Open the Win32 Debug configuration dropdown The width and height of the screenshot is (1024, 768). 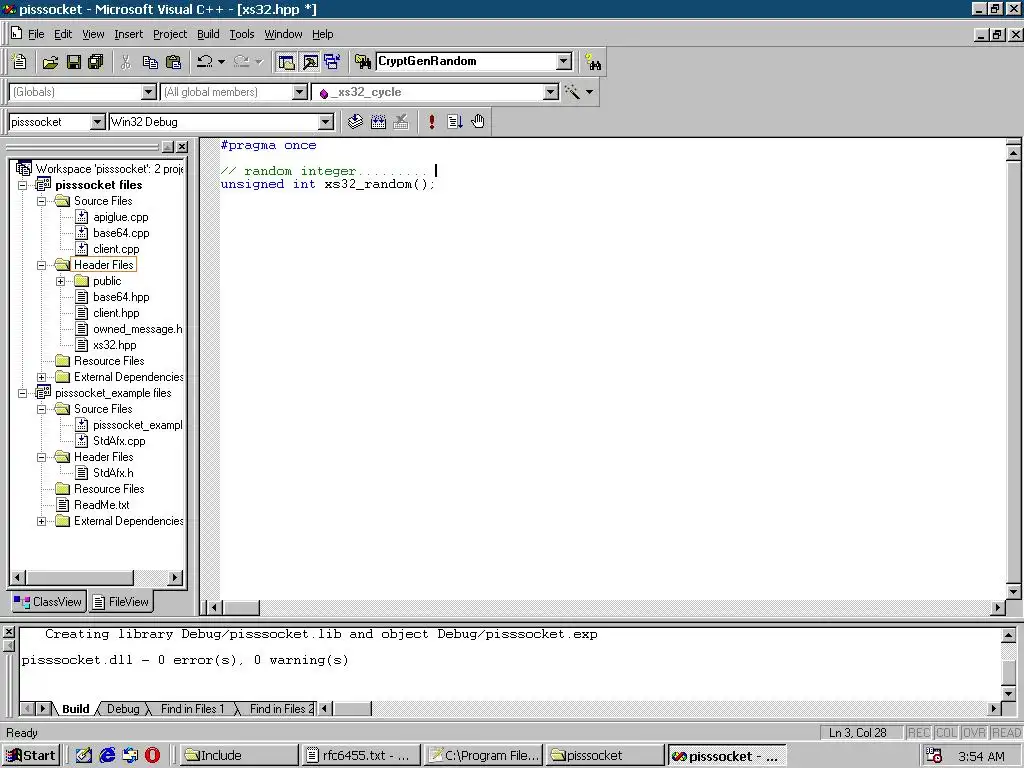click(x=325, y=122)
